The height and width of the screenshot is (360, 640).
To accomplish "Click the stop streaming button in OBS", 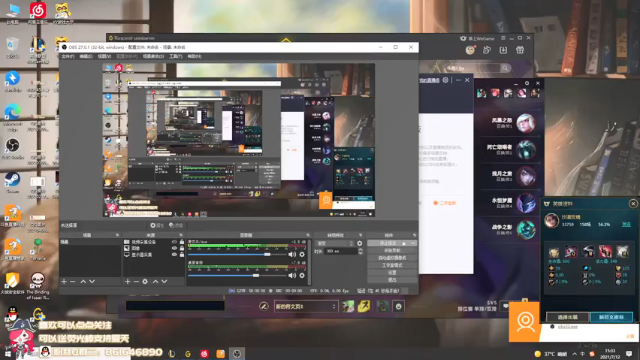I will pos(388,243).
